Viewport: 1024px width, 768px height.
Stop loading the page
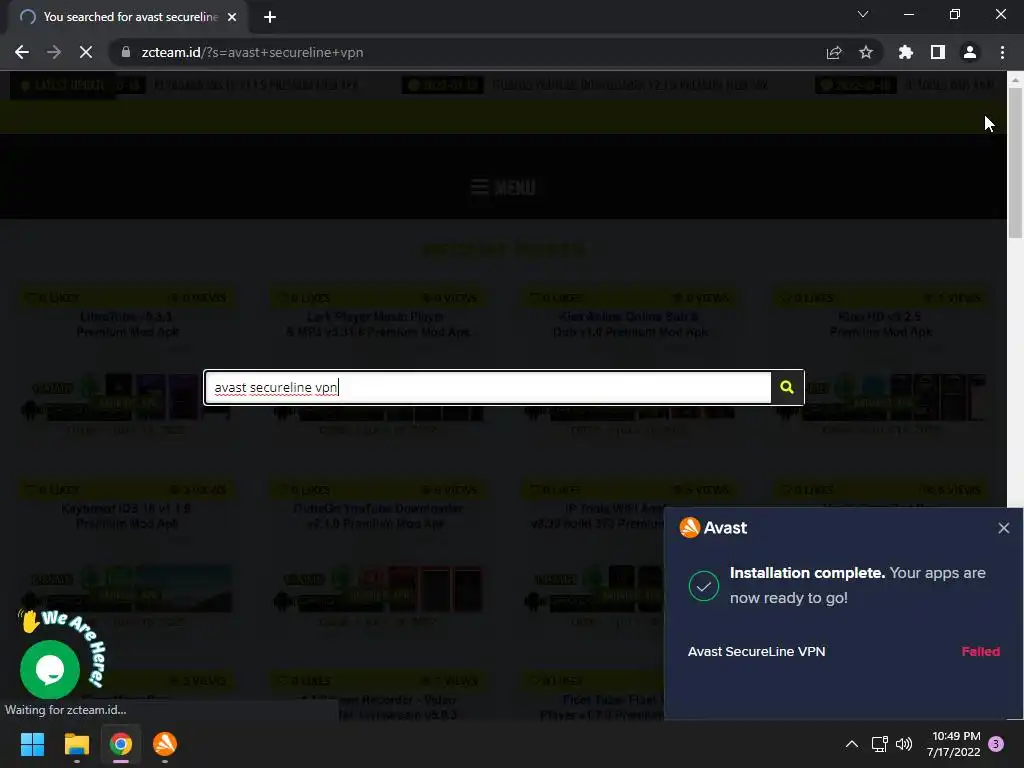pos(86,52)
